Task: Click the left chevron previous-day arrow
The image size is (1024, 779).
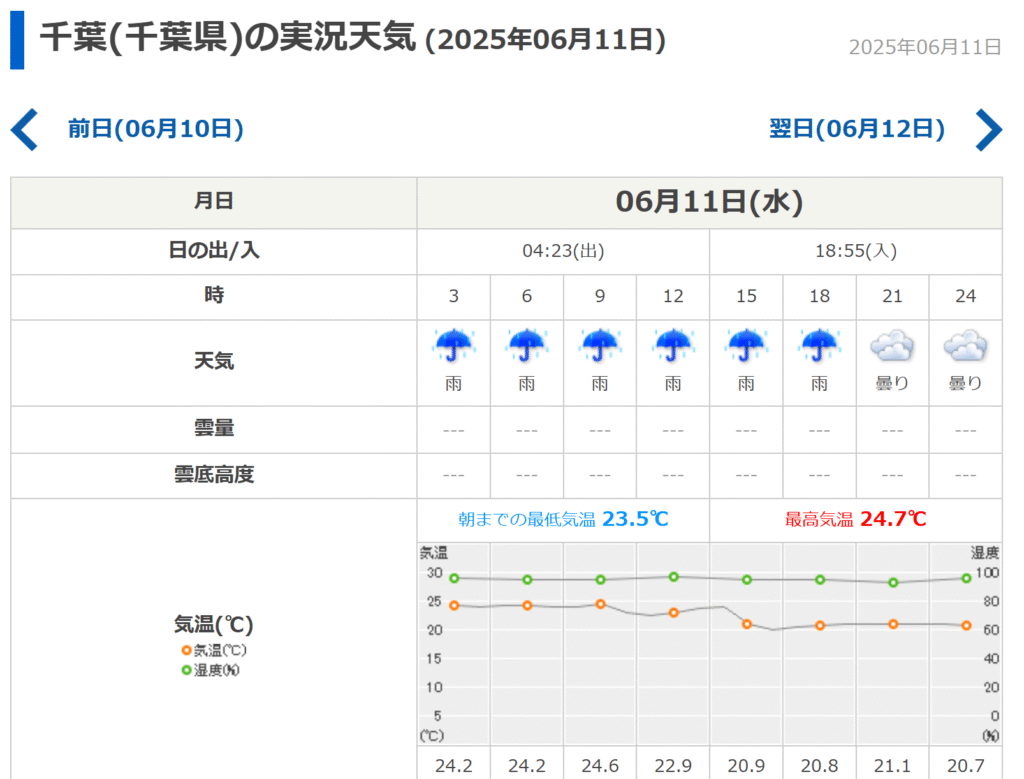Action: (25, 129)
